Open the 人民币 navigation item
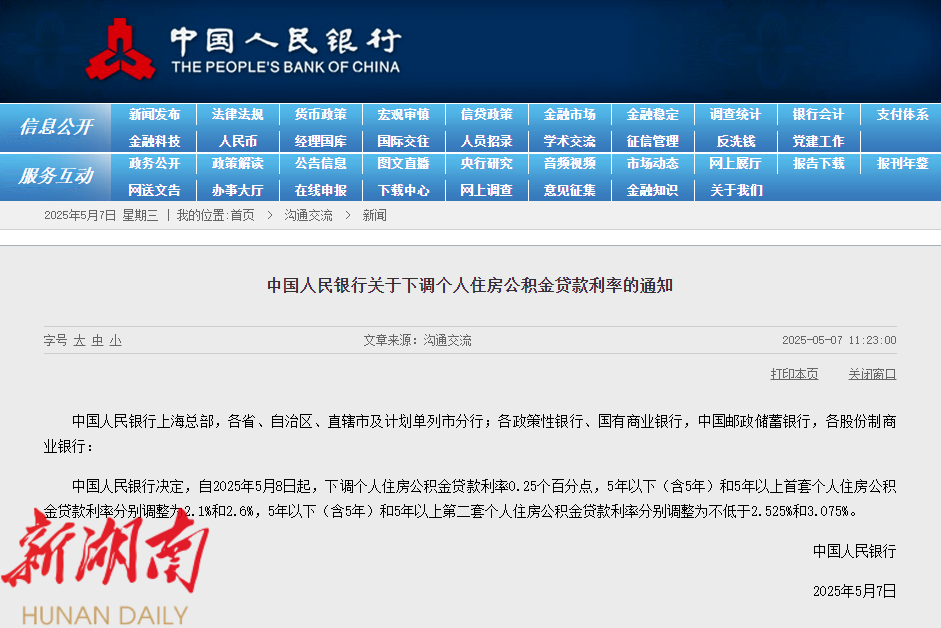Viewport: 941px width, 628px height. [238, 141]
